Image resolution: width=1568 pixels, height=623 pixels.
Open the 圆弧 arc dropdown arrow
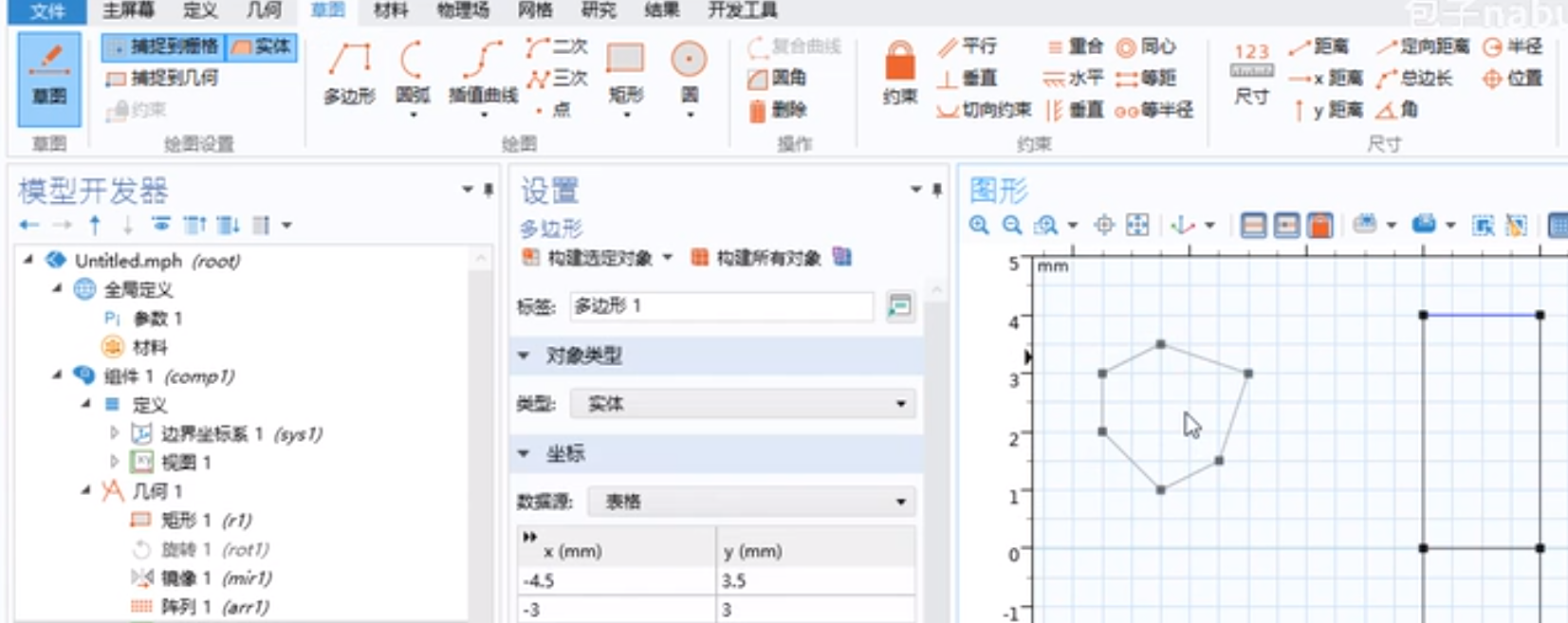413,115
